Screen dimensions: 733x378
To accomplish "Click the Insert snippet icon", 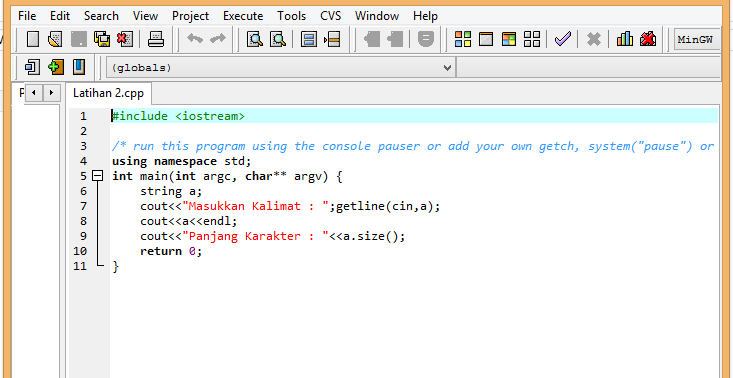I will [x=32, y=67].
